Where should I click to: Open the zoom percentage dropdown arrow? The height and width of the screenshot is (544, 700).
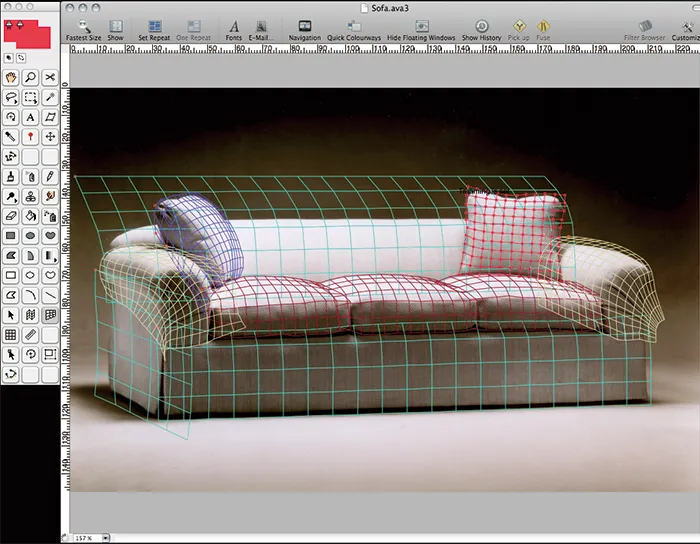pos(106,538)
